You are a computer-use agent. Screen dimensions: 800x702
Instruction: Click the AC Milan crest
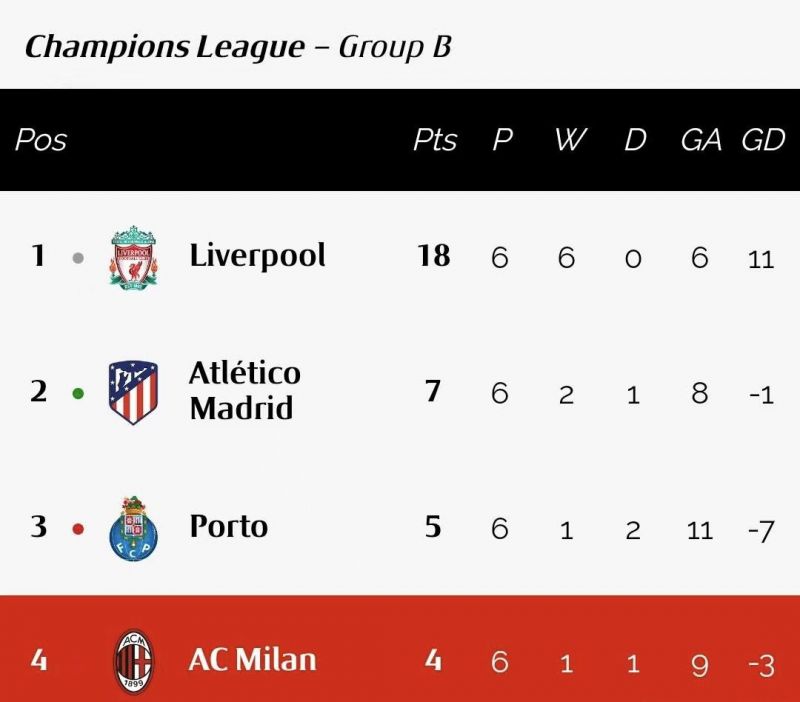(133, 662)
